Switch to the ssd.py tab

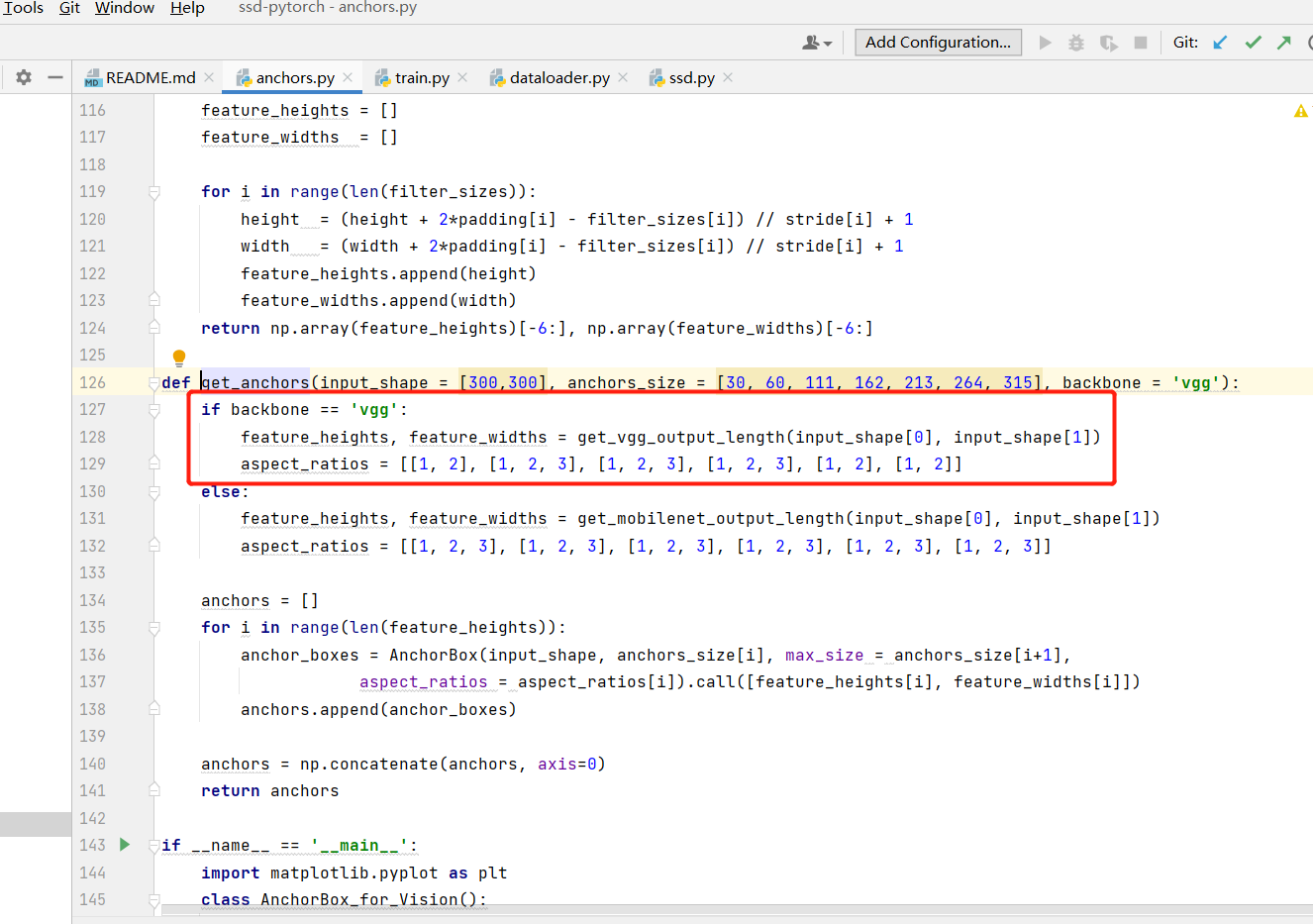click(x=690, y=76)
